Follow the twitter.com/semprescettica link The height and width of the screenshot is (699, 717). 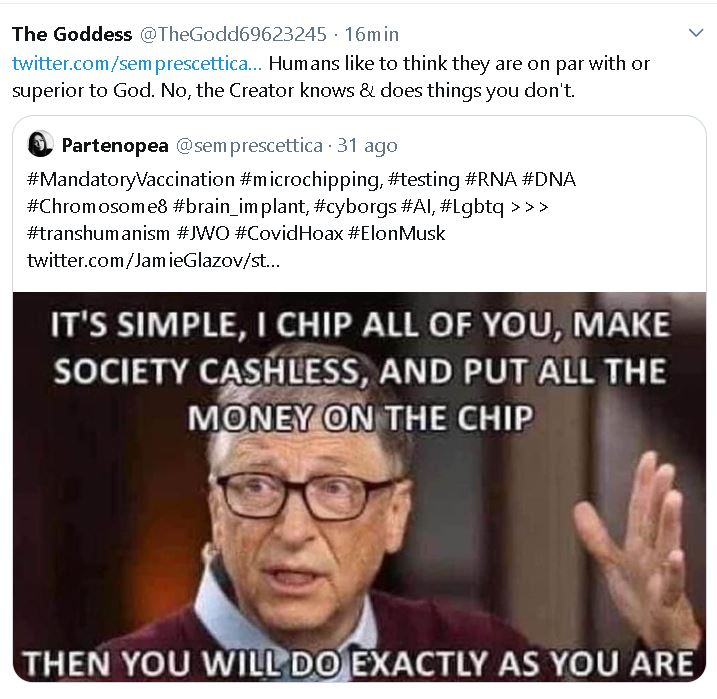coord(137,64)
